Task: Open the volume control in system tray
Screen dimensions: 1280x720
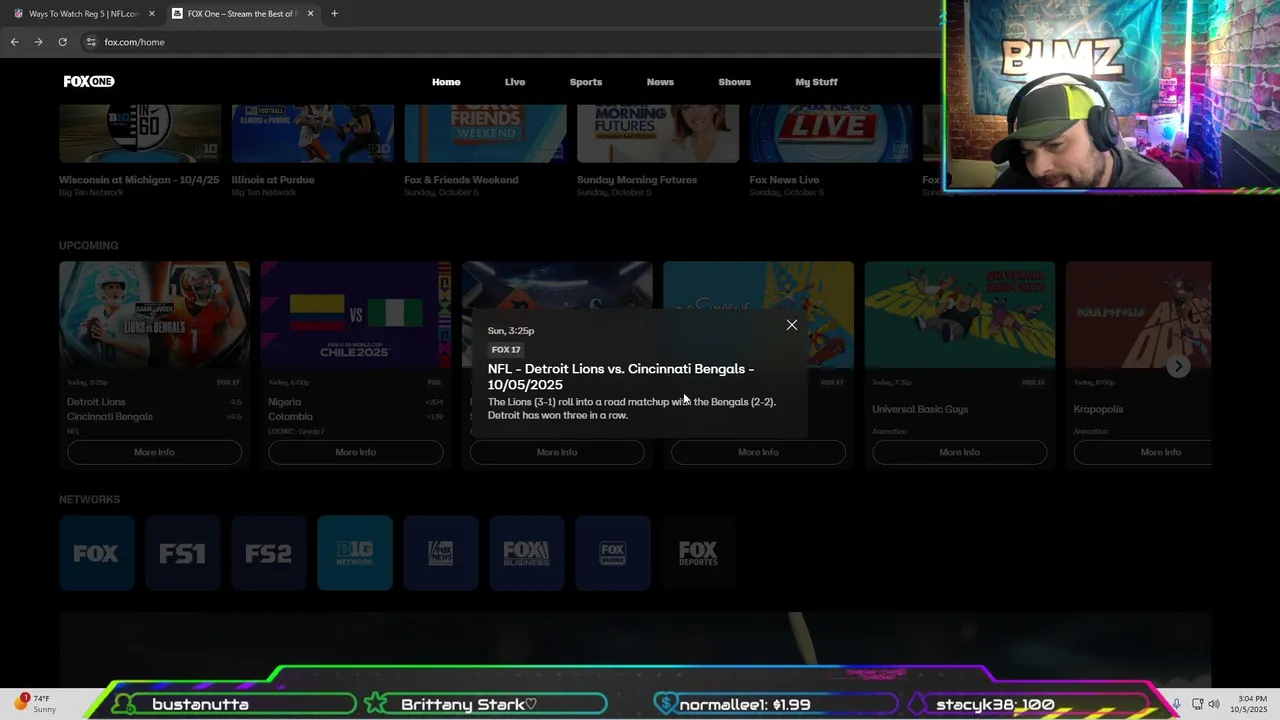Action: (1214, 704)
